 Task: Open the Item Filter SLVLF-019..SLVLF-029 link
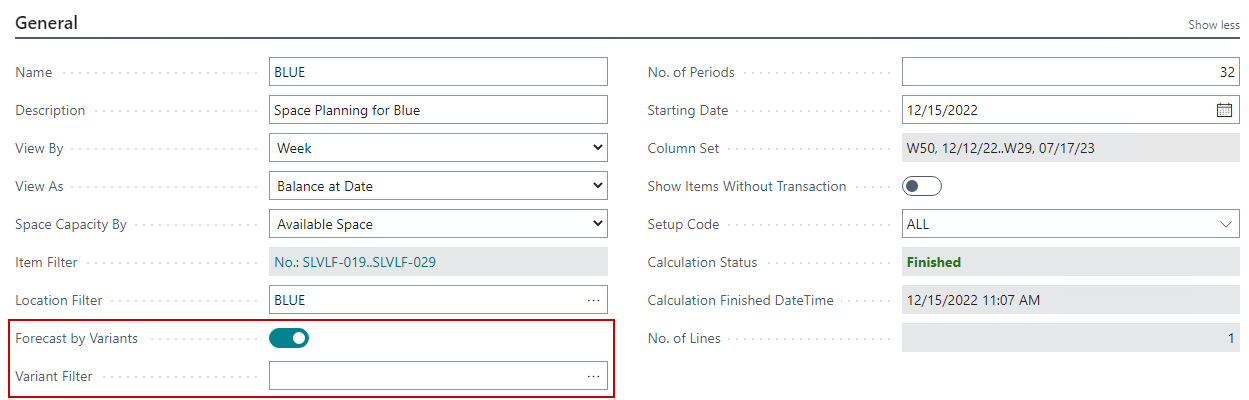pos(355,262)
